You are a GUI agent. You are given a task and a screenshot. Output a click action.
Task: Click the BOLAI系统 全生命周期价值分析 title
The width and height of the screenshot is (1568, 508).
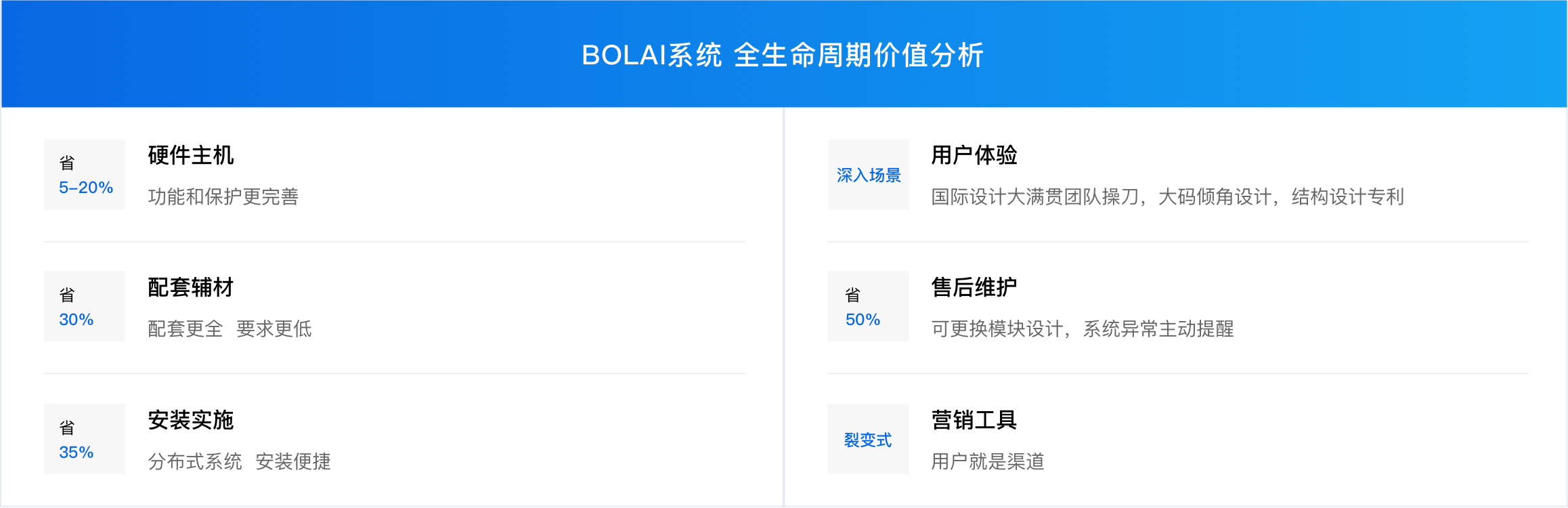pyautogui.click(x=783, y=55)
